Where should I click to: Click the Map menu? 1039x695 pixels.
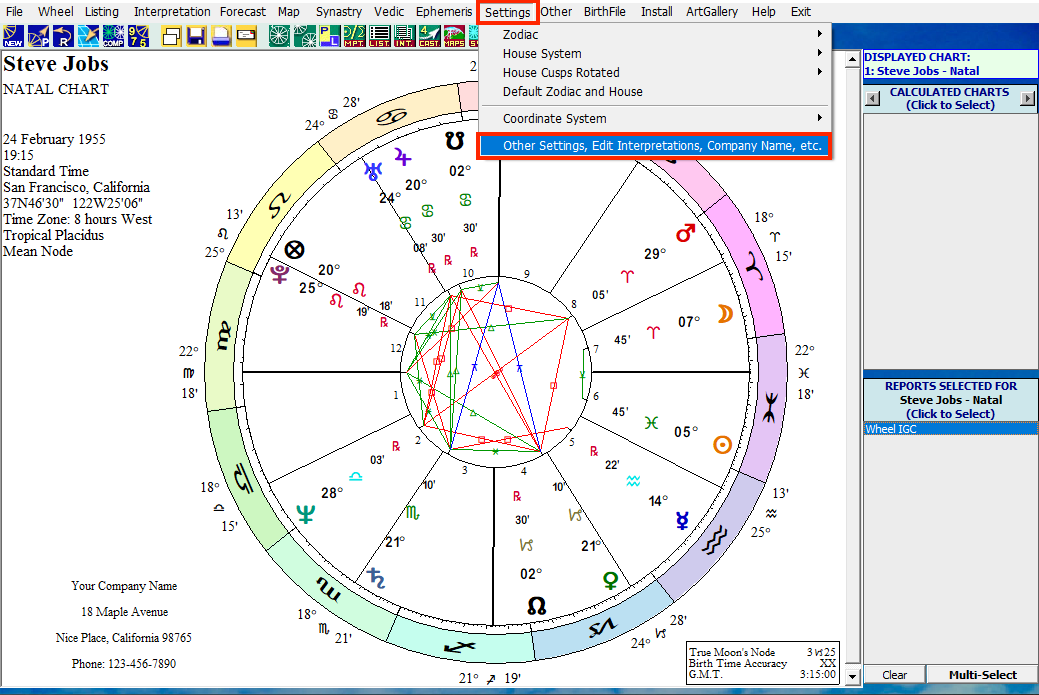coord(288,12)
